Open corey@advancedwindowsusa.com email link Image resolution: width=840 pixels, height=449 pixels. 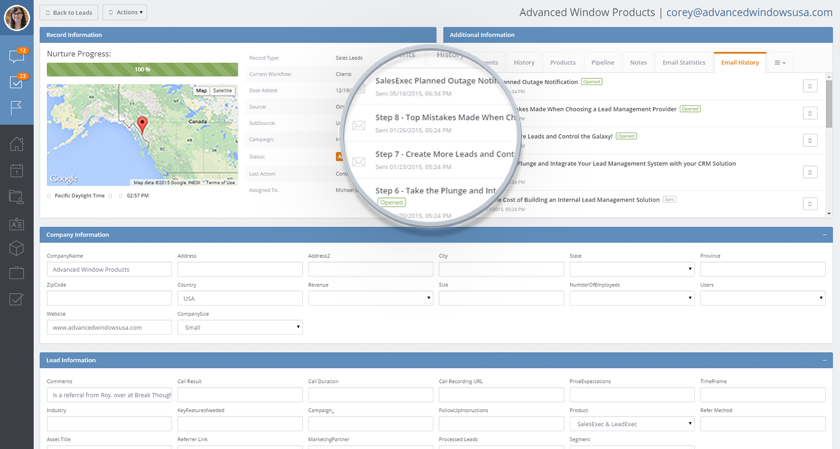tap(749, 12)
